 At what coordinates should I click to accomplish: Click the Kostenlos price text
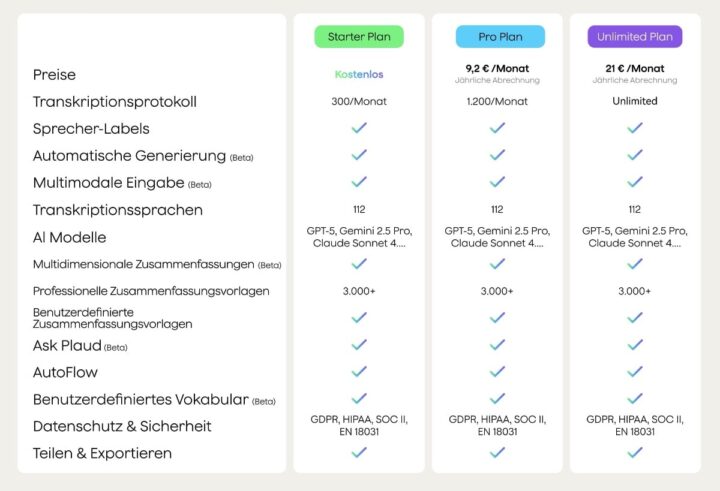tap(359, 74)
